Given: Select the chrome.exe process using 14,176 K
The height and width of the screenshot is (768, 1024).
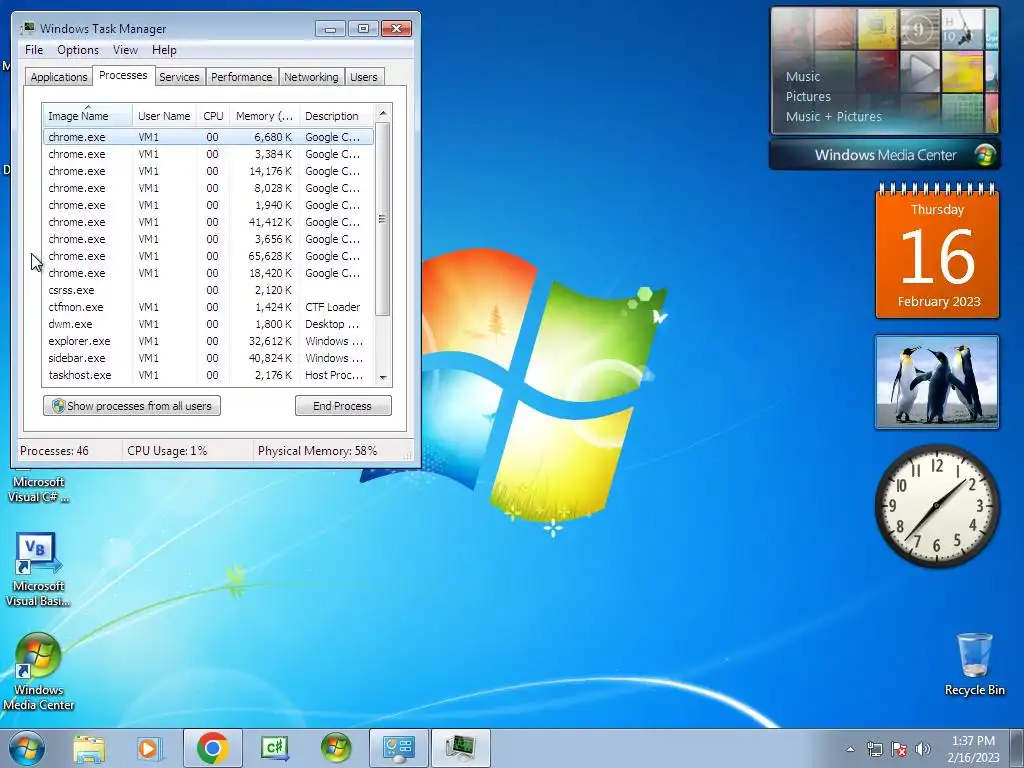Looking at the screenshot, I should tap(208, 171).
